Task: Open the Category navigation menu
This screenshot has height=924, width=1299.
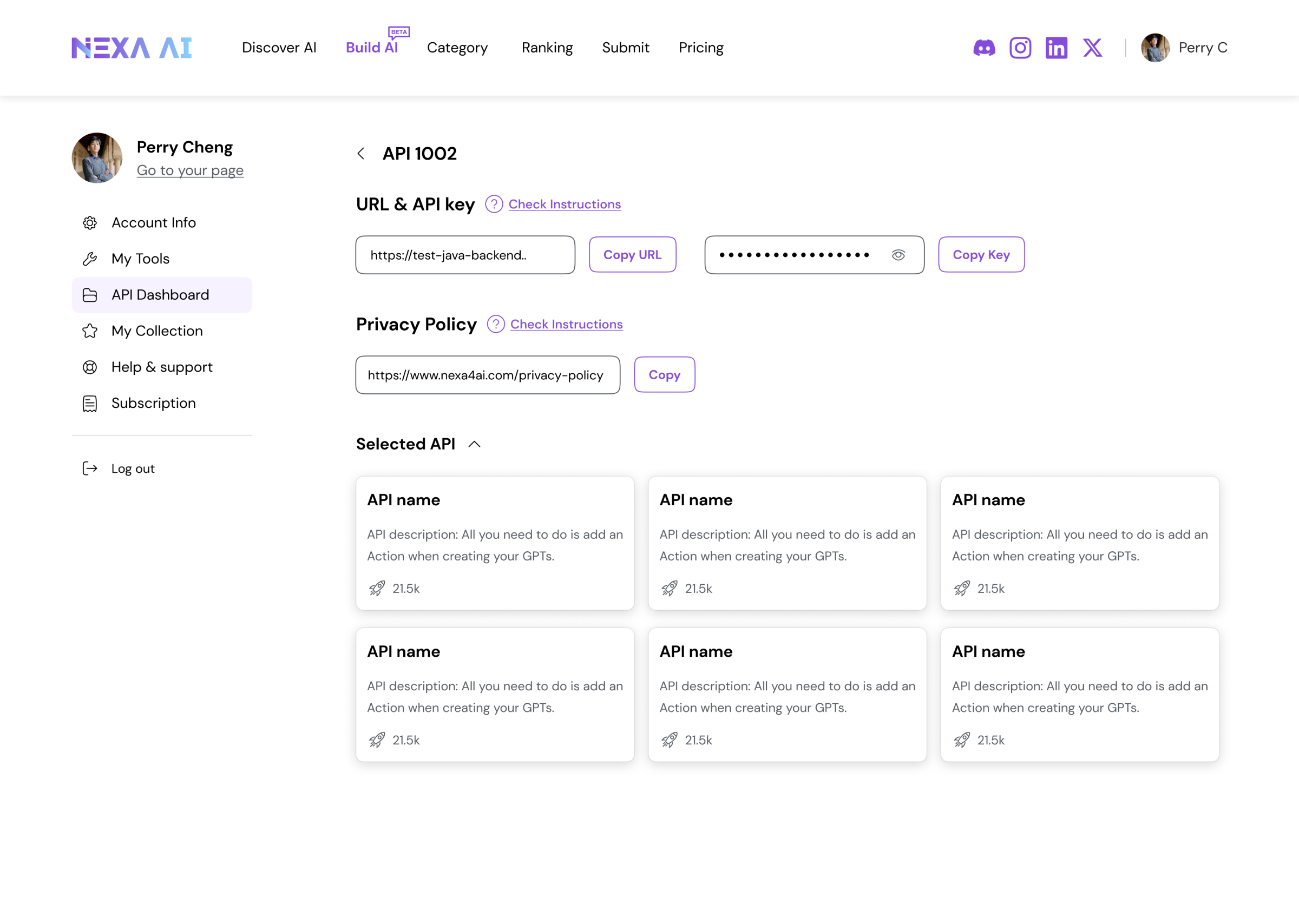Action: point(457,48)
